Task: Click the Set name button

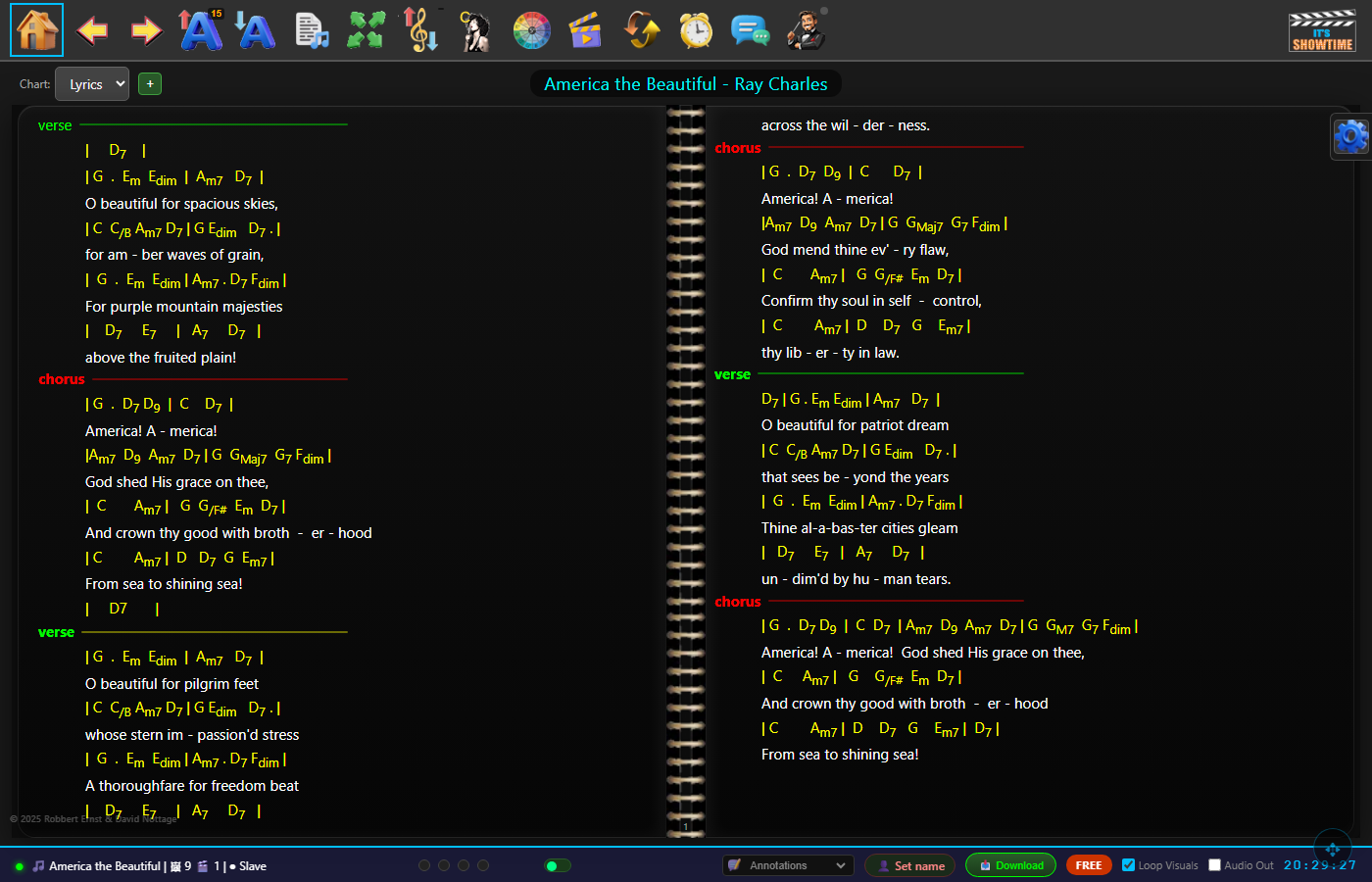Action: tap(910, 865)
